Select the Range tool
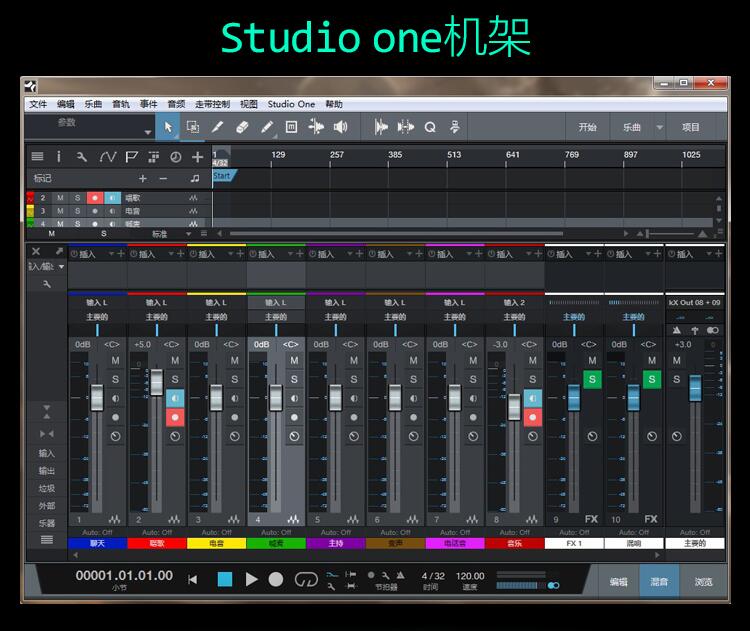The image size is (750, 631). coord(193,127)
